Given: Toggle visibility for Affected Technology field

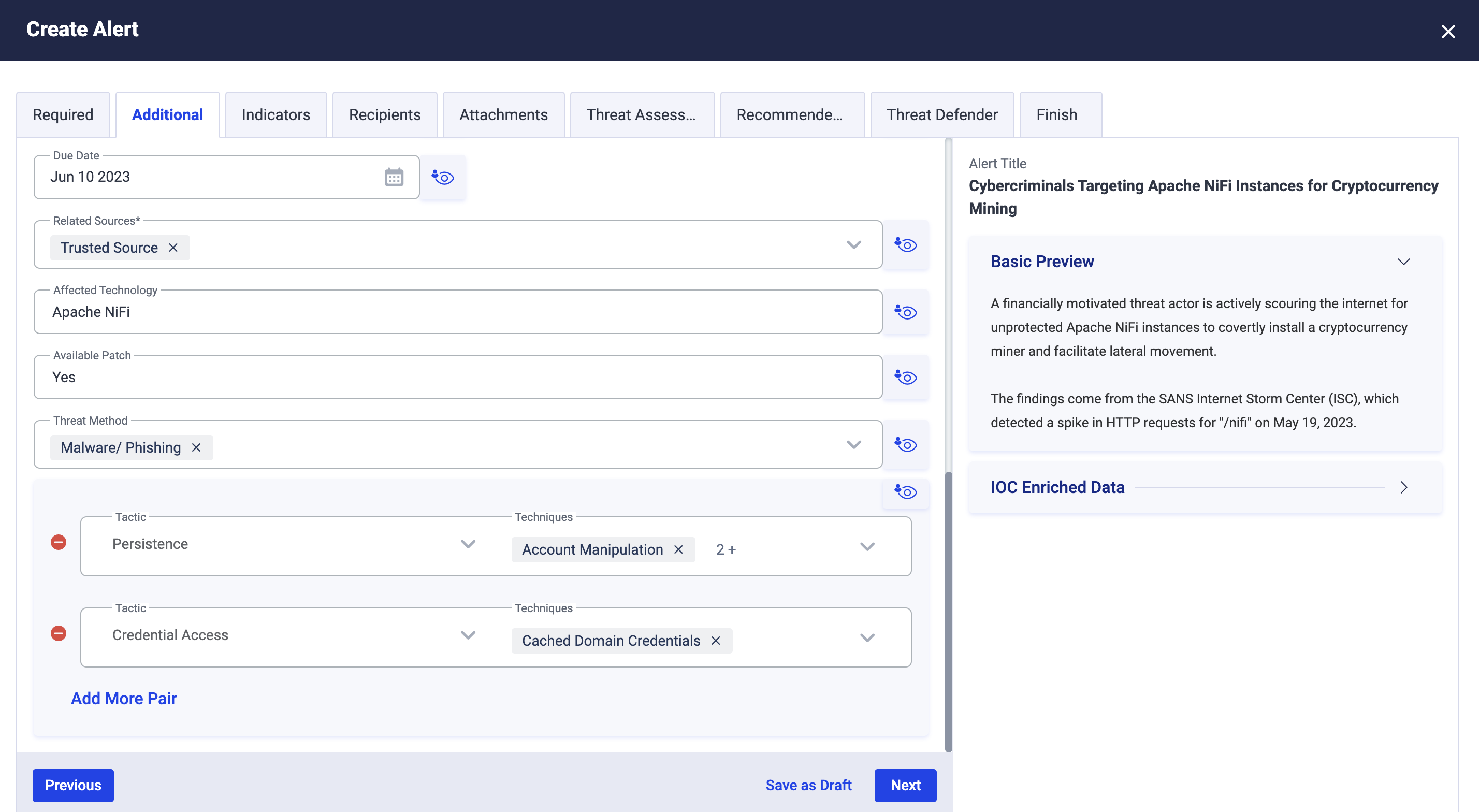Looking at the screenshot, I should pyautogui.click(x=905, y=312).
